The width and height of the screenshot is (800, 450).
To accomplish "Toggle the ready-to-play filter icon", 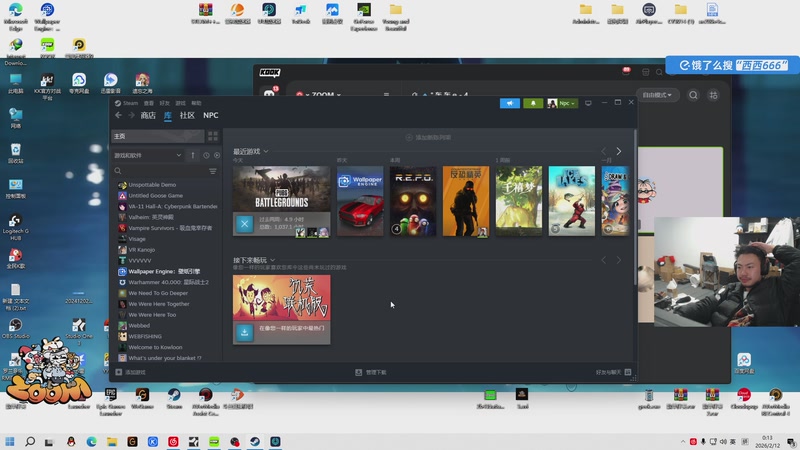I will (x=217, y=155).
